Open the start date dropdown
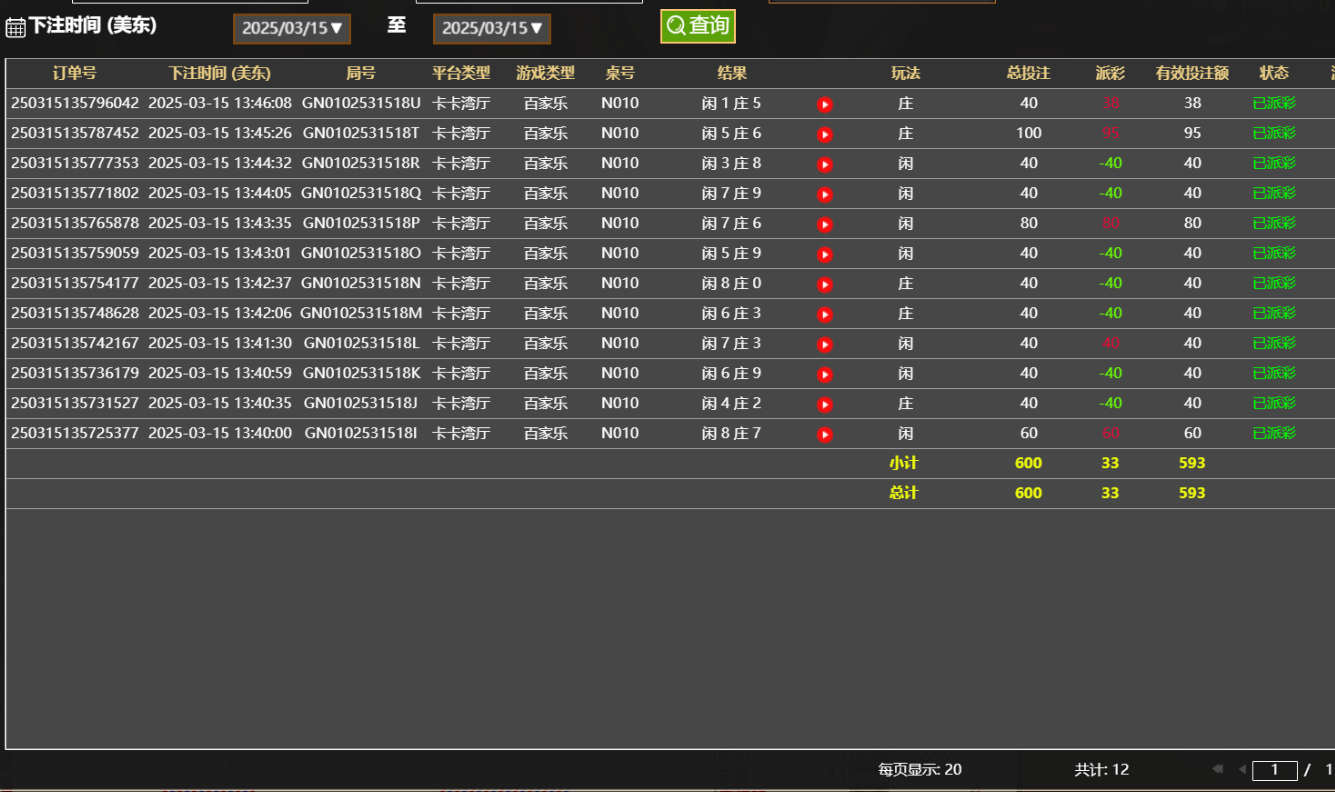This screenshot has height=792, width=1335. pyautogui.click(x=292, y=29)
